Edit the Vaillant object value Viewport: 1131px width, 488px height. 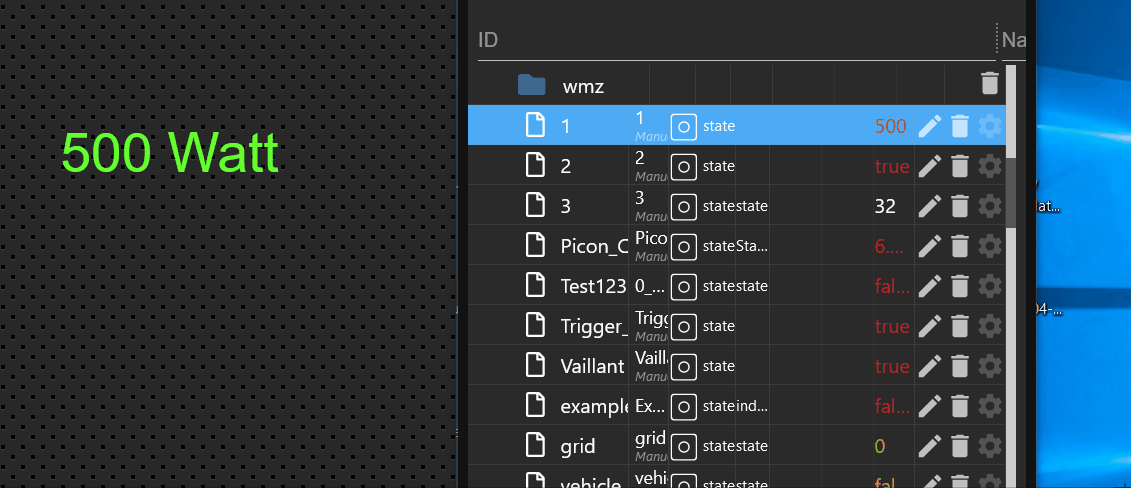tap(930, 366)
